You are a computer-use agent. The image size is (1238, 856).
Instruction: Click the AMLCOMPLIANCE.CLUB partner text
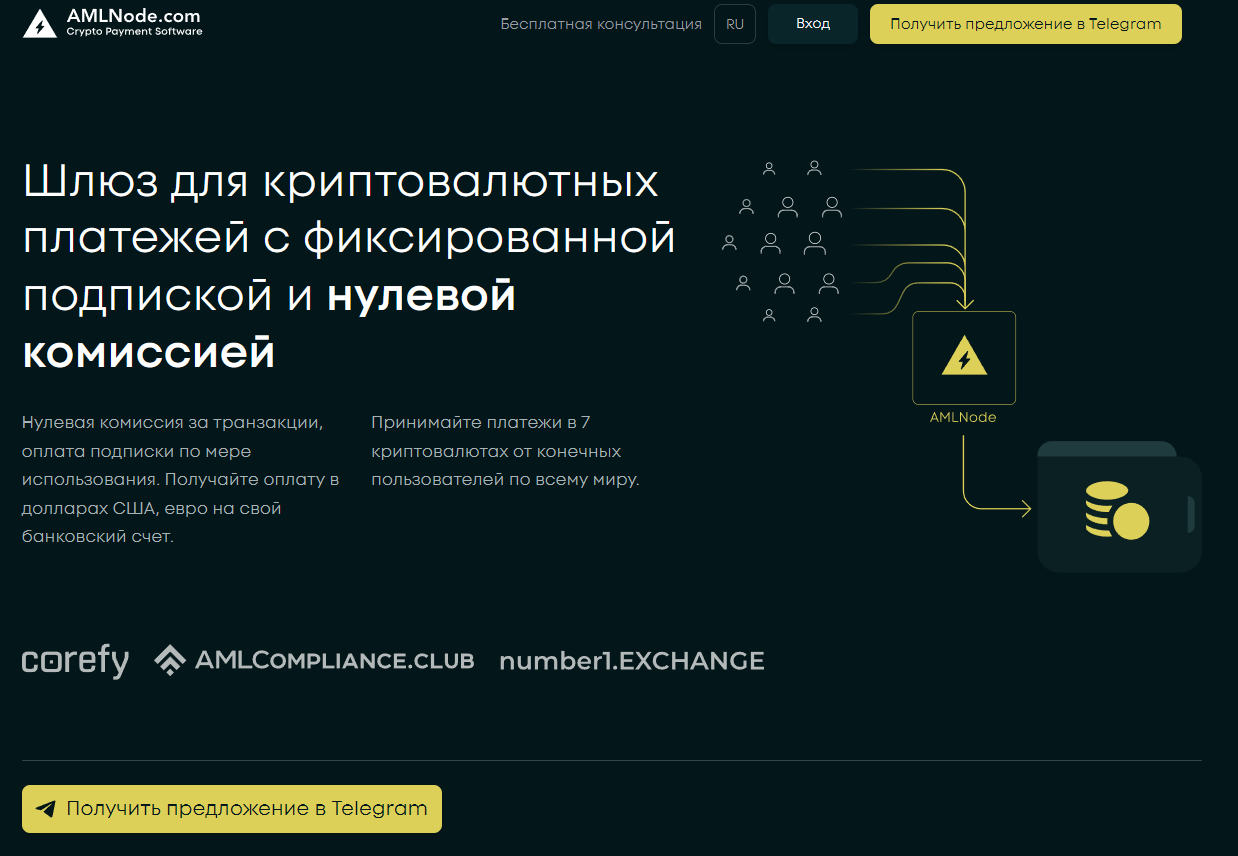334,661
